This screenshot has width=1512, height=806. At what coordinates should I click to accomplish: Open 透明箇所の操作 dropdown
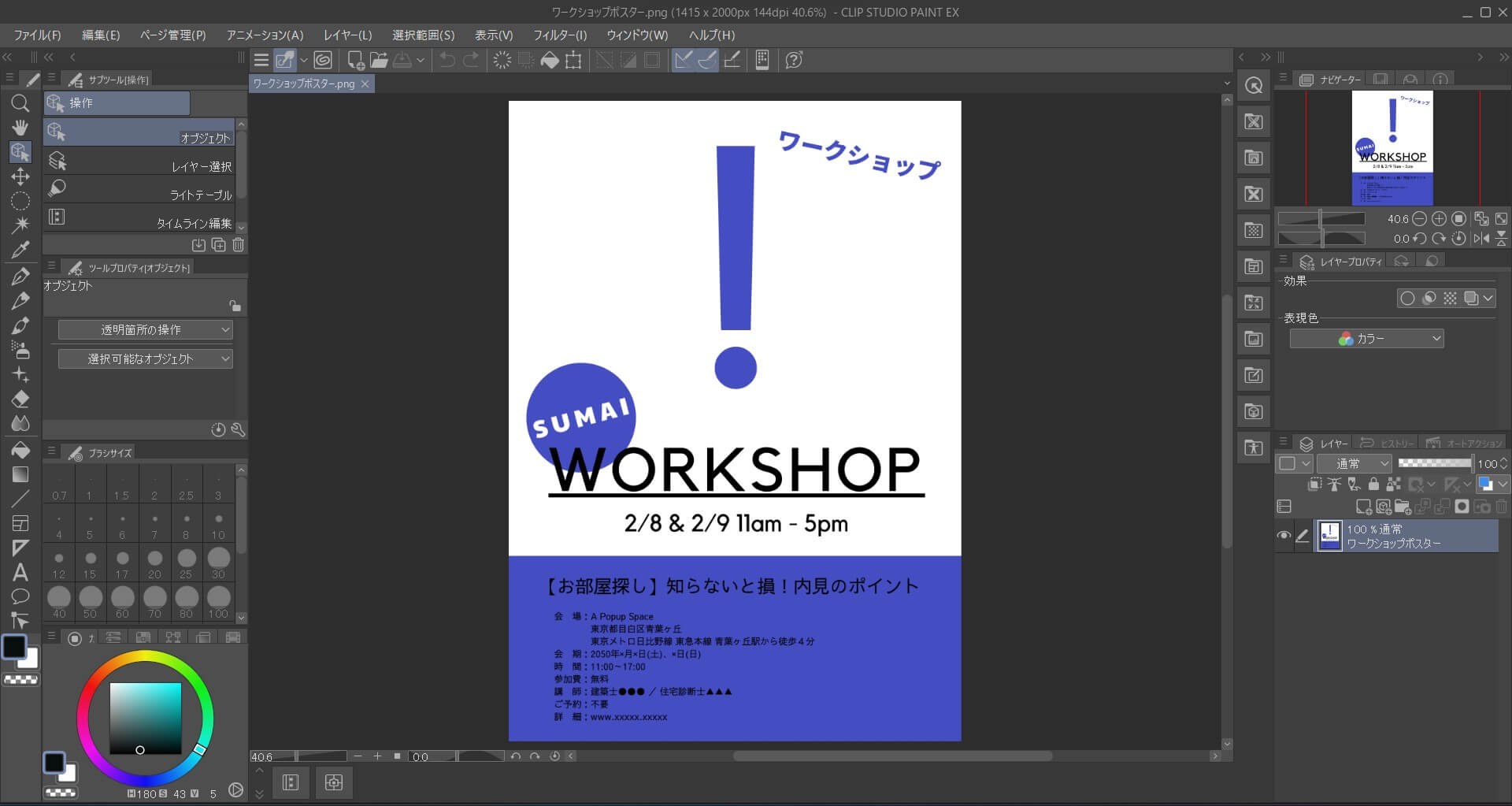tap(146, 330)
